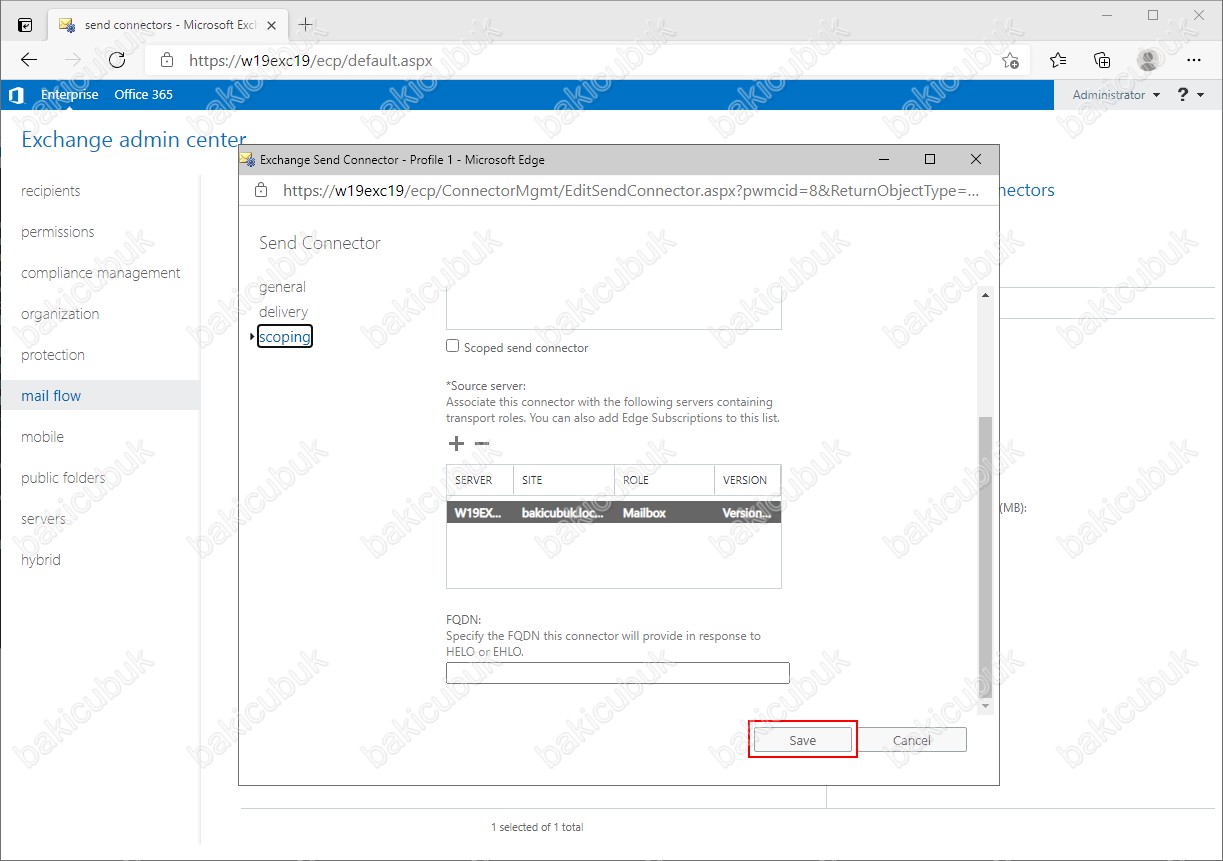Sort the table by SITE column header
Image resolution: width=1223 pixels, height=861 pixels.
(564, 480)
